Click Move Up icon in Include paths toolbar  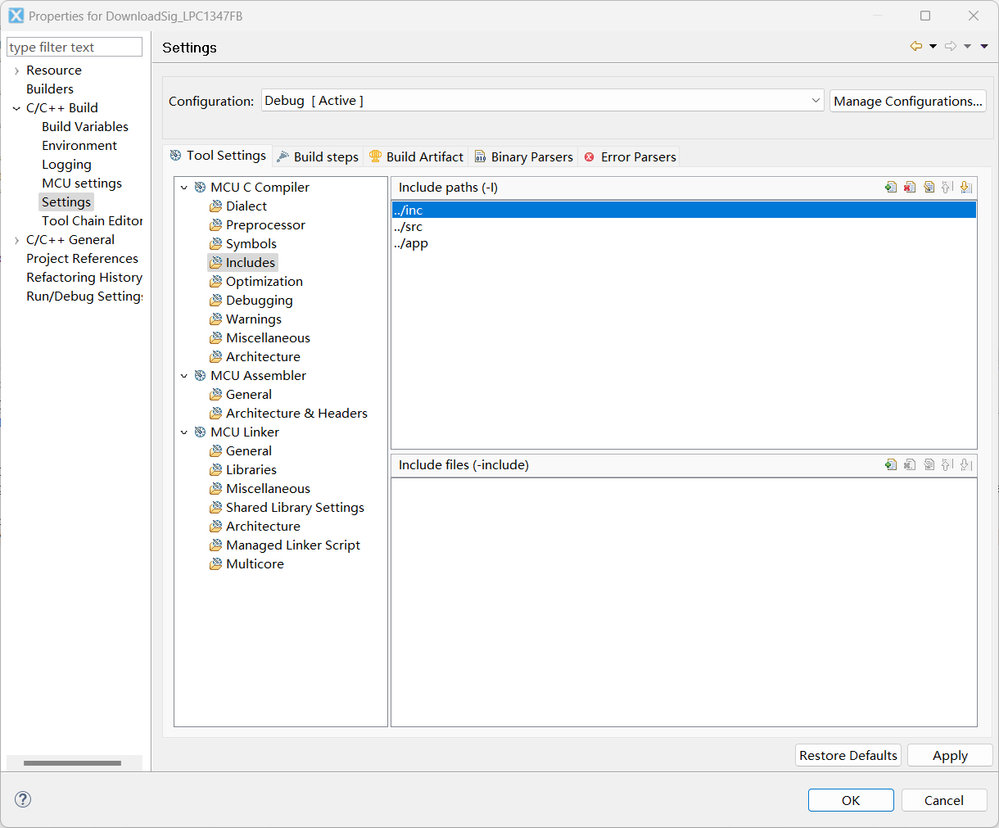pos(947,187)
